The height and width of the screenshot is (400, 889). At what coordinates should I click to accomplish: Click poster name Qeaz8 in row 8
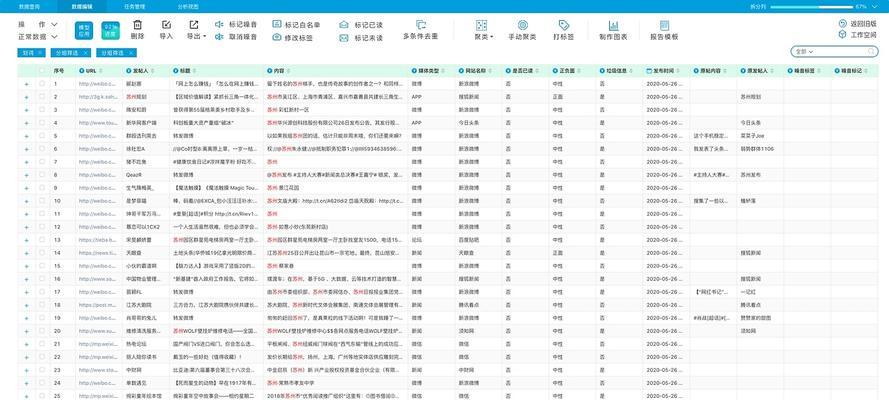134,175
